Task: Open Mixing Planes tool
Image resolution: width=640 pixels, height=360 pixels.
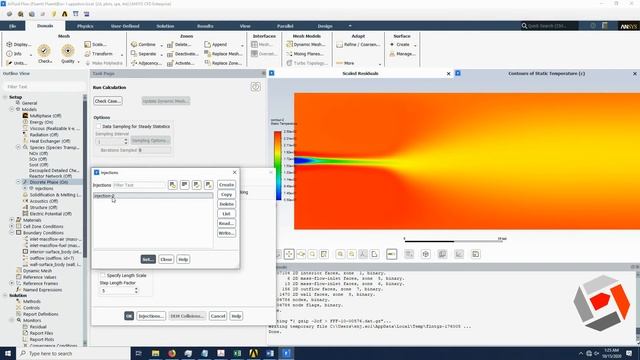Action: (305, 53)
